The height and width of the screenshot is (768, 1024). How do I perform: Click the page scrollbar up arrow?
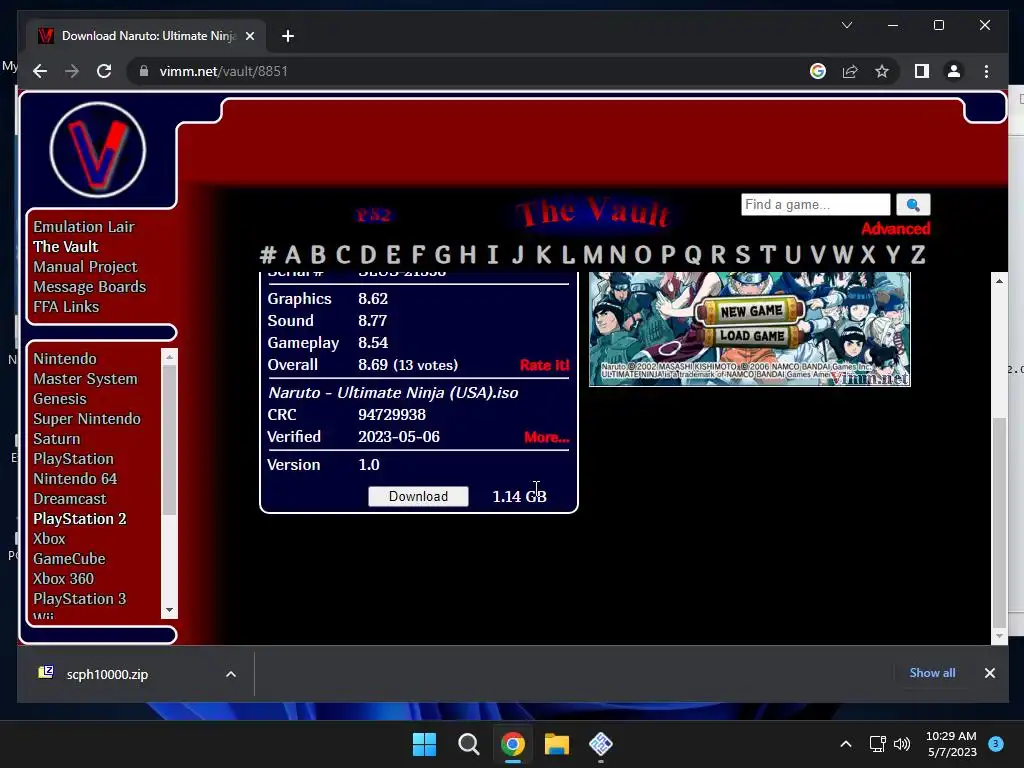999,281
